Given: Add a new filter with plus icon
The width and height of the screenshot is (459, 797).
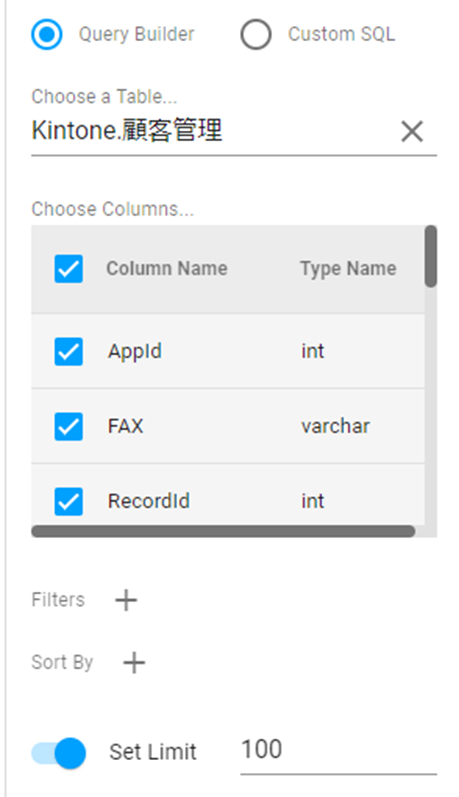Looking at the screenshot, I should [126, 600].
